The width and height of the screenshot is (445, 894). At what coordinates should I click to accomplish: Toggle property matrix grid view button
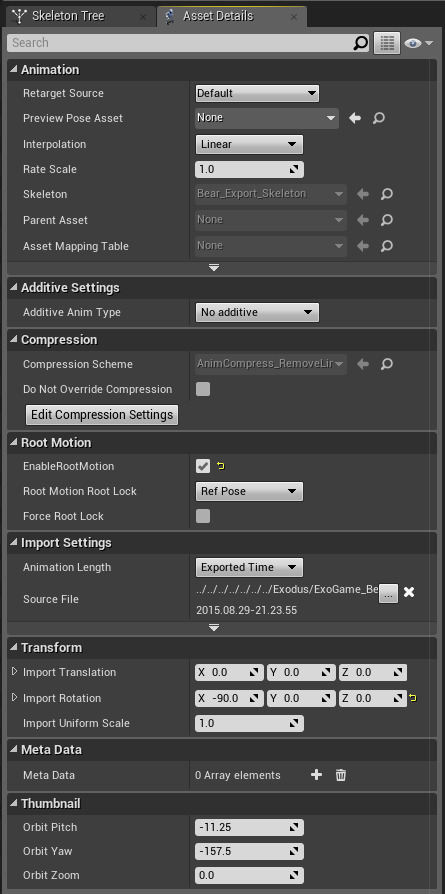click(x=387, y=43)
